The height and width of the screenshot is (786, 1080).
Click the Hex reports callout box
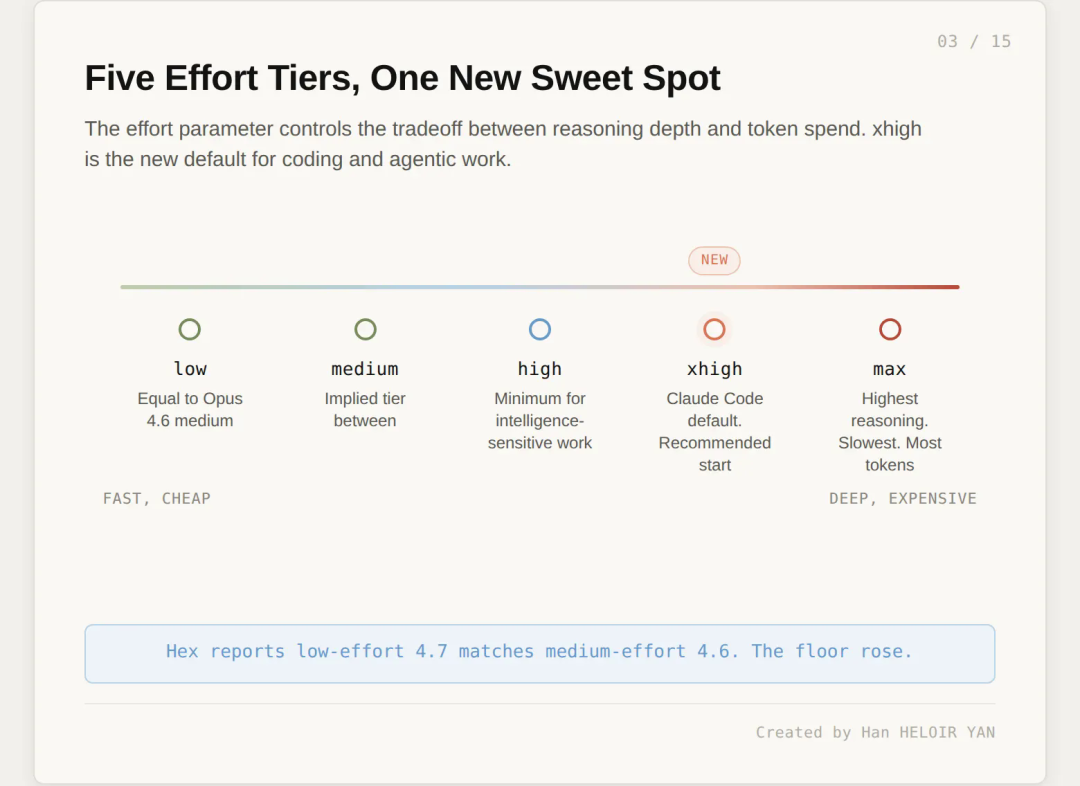coord(540,654)
